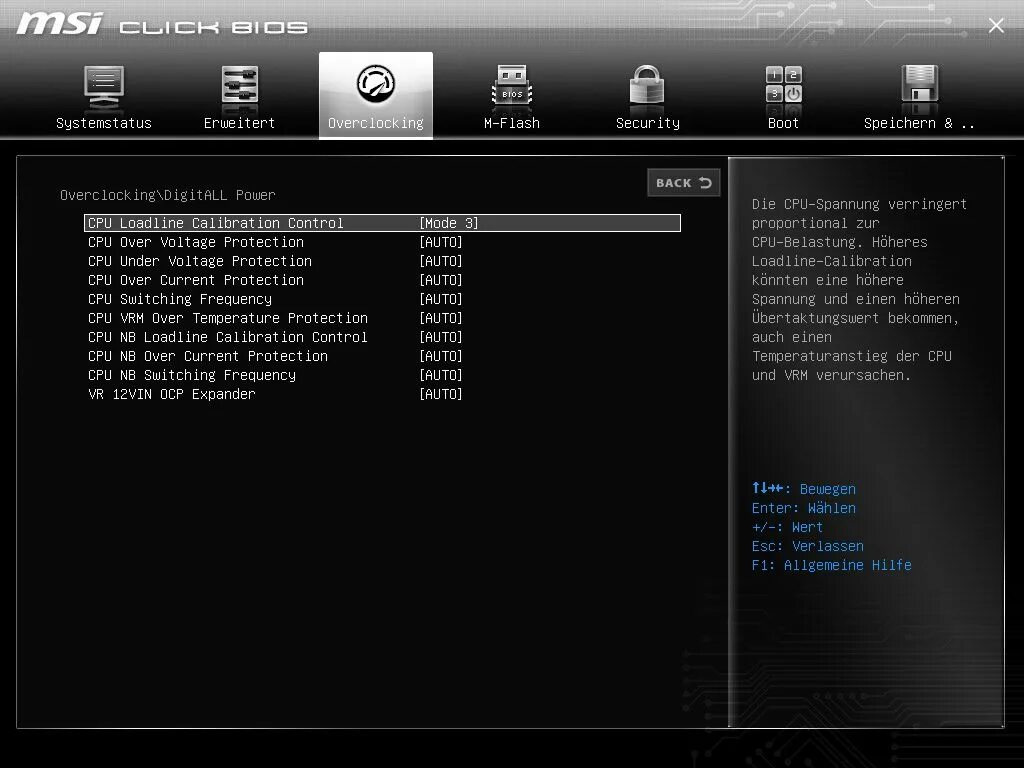Click the MSI Click BIOS logo
This screenshot has width=1024, height=768.
pyautogui.click(x=162, y=24)
